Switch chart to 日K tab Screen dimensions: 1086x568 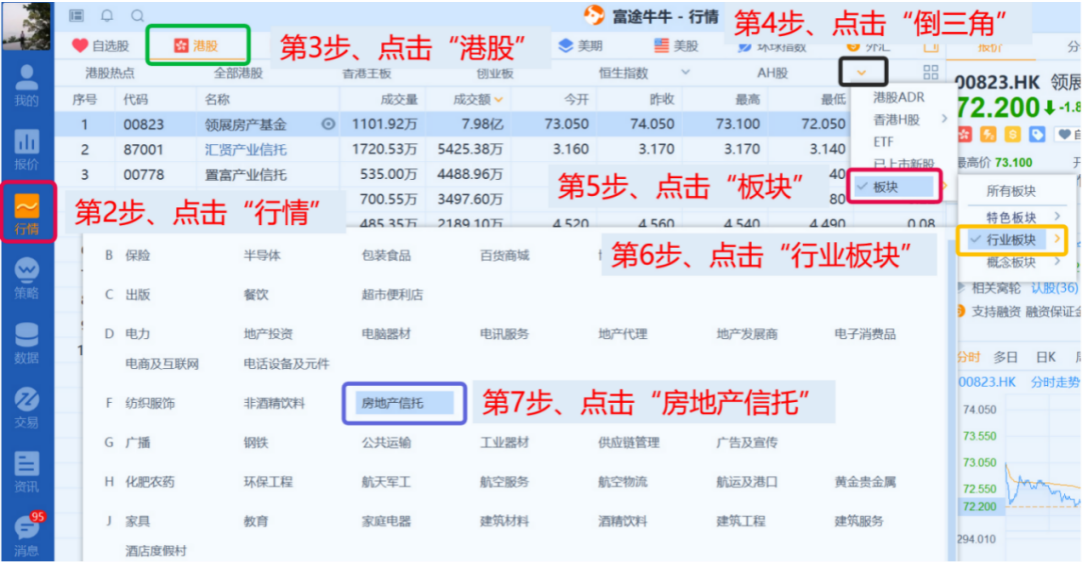1046,357
